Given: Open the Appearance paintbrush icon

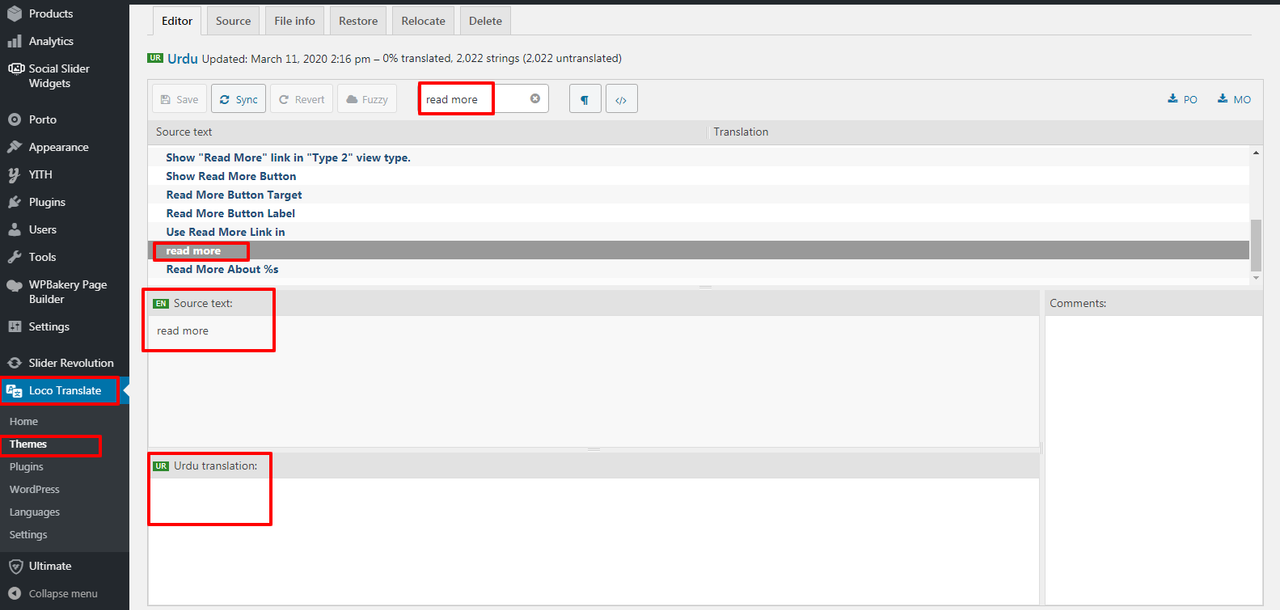Looking at the screenshot, I should [15, 147].
